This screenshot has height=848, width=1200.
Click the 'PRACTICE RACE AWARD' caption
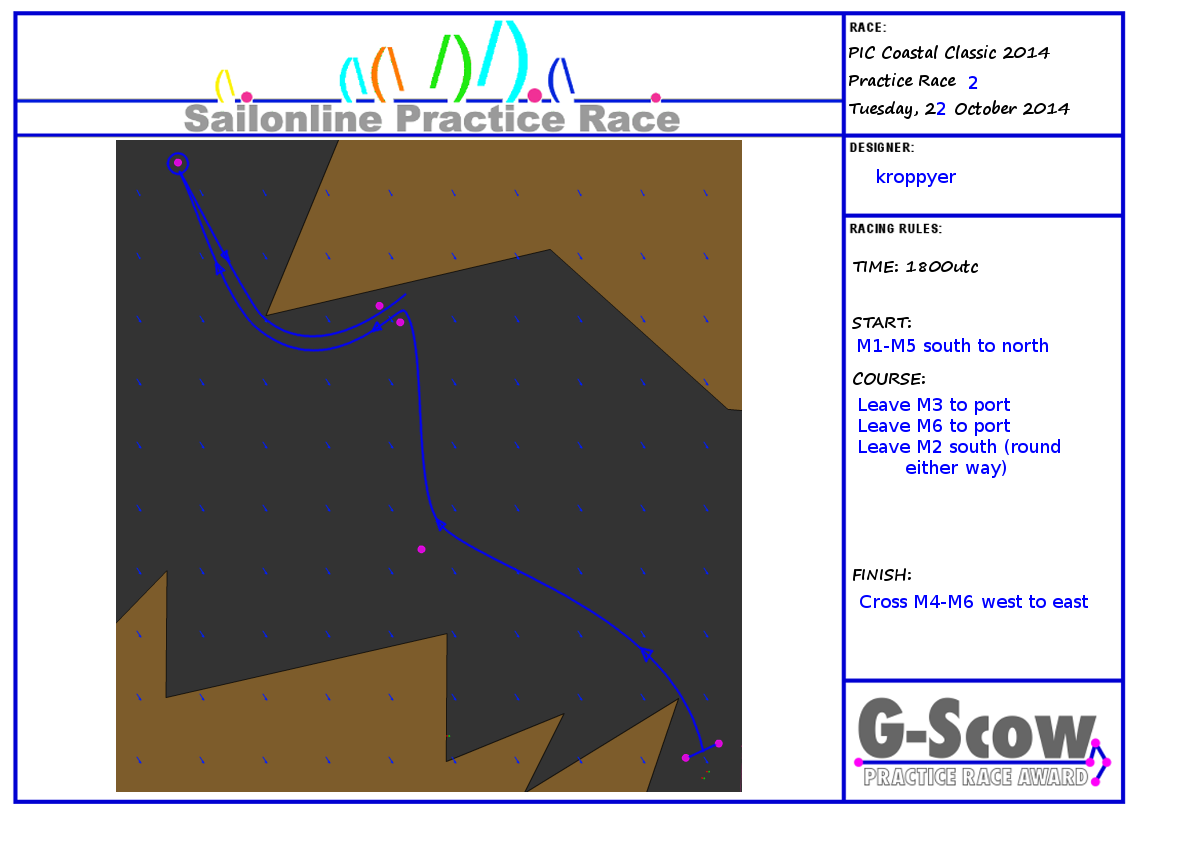tap(976, 777)
